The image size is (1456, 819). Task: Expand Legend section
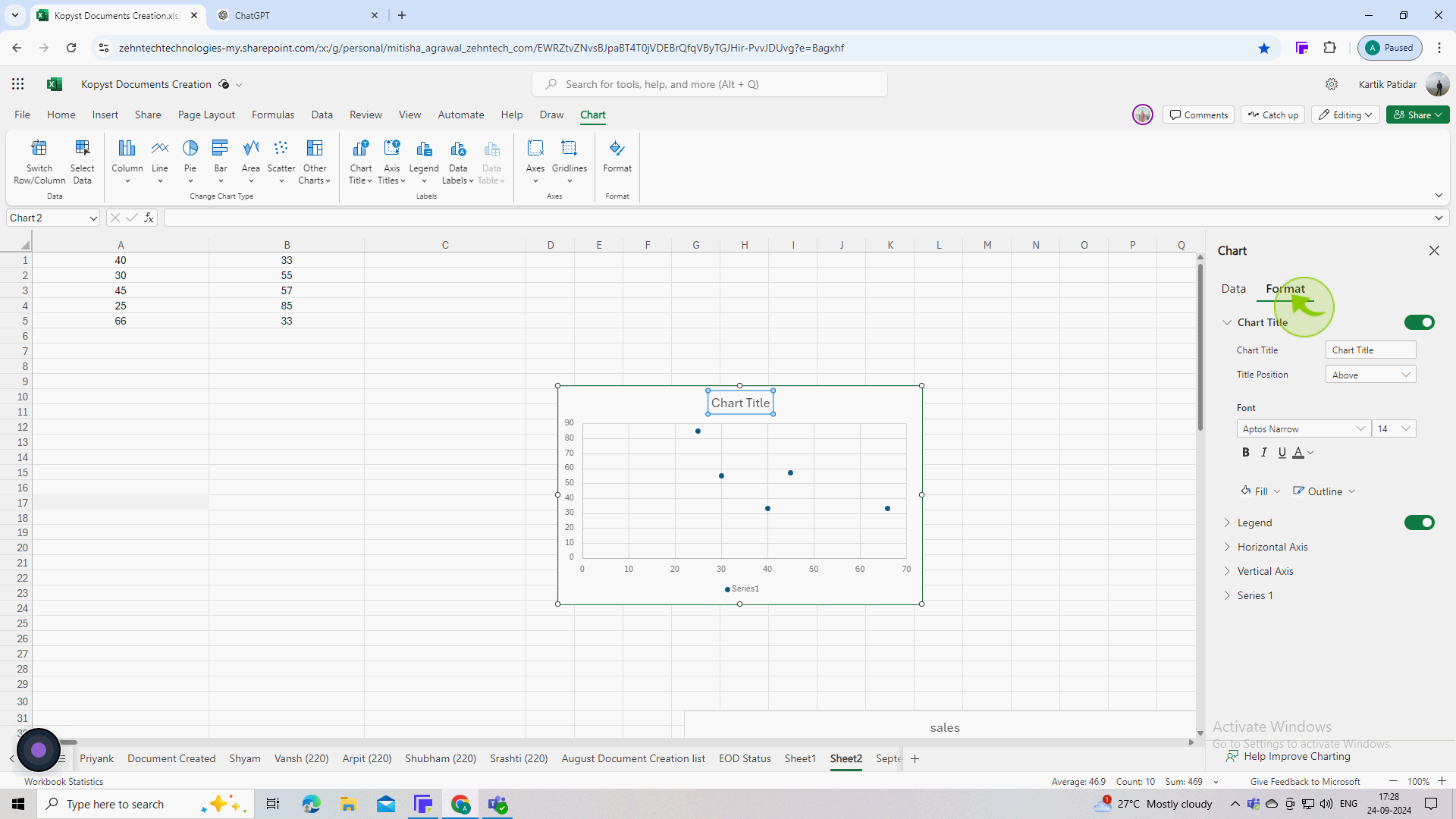(1226, 522)
